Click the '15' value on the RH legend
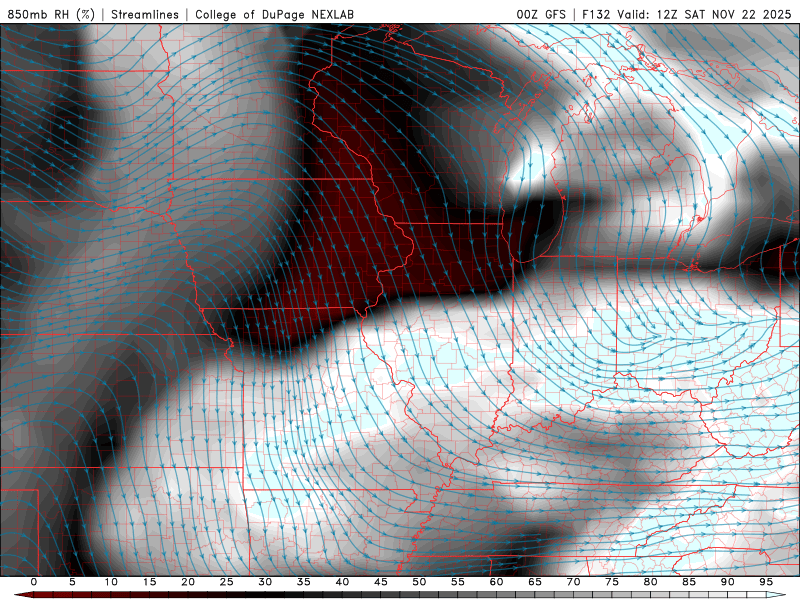This screenshot has height=600, width=800. 149,582
